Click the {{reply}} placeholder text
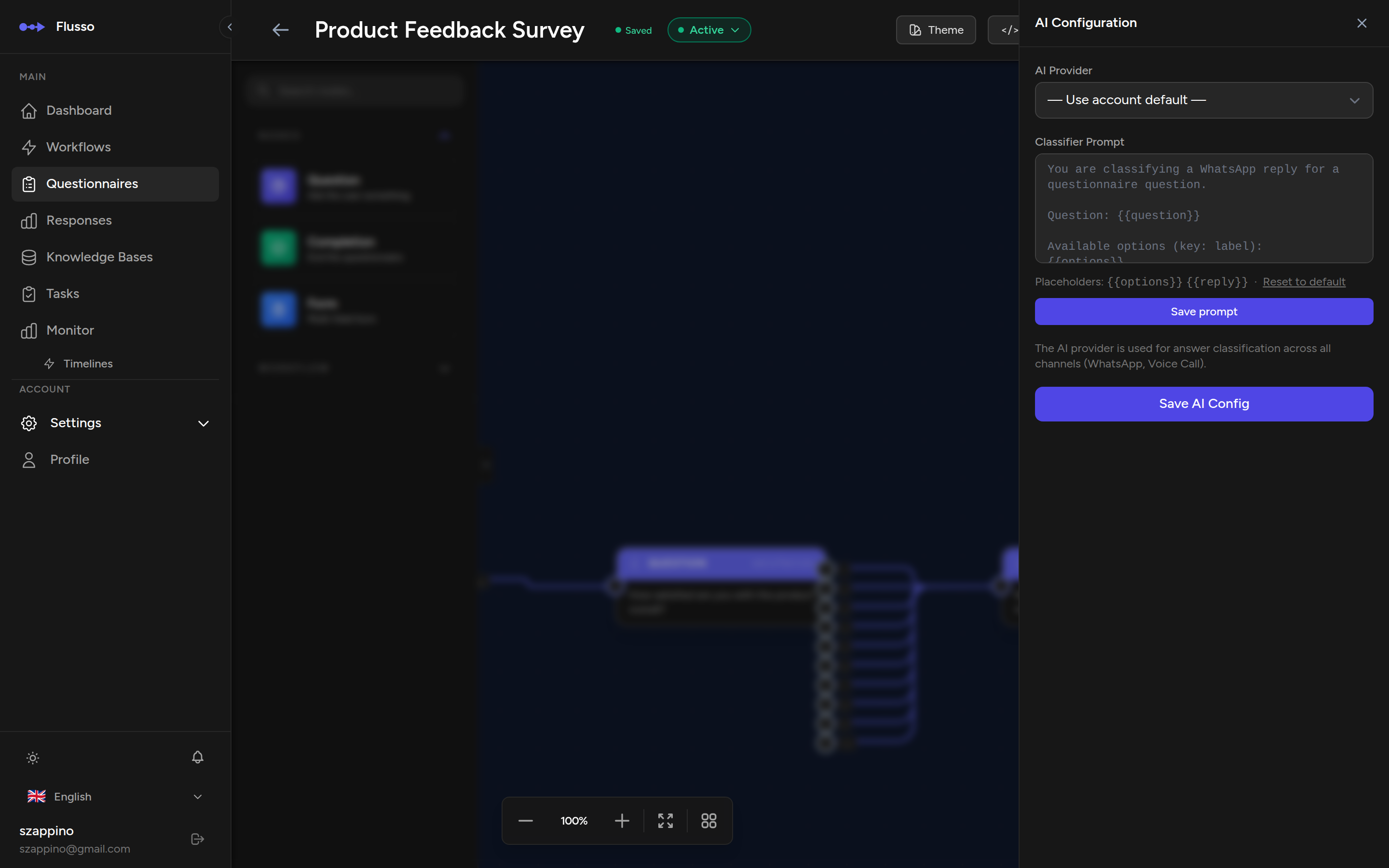Image resolution: width=1389 pixels, height=868 pixels. coord(1217,282)
